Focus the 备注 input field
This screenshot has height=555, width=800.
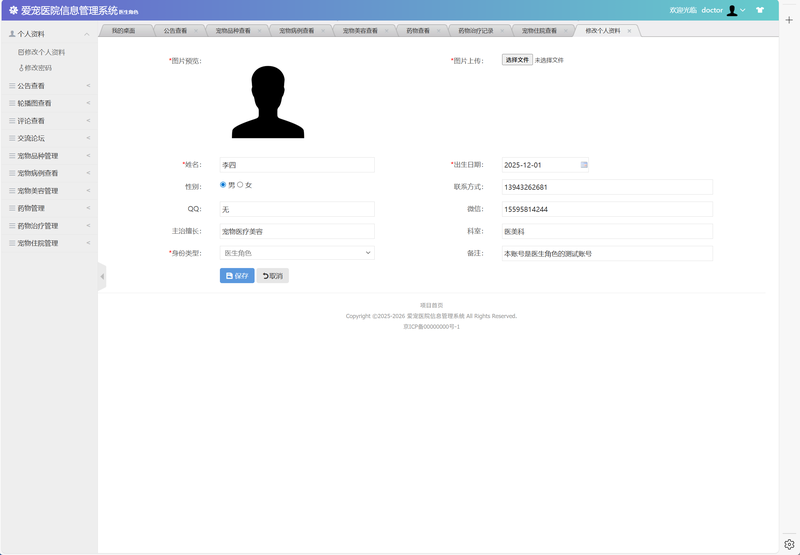point(607,254)
